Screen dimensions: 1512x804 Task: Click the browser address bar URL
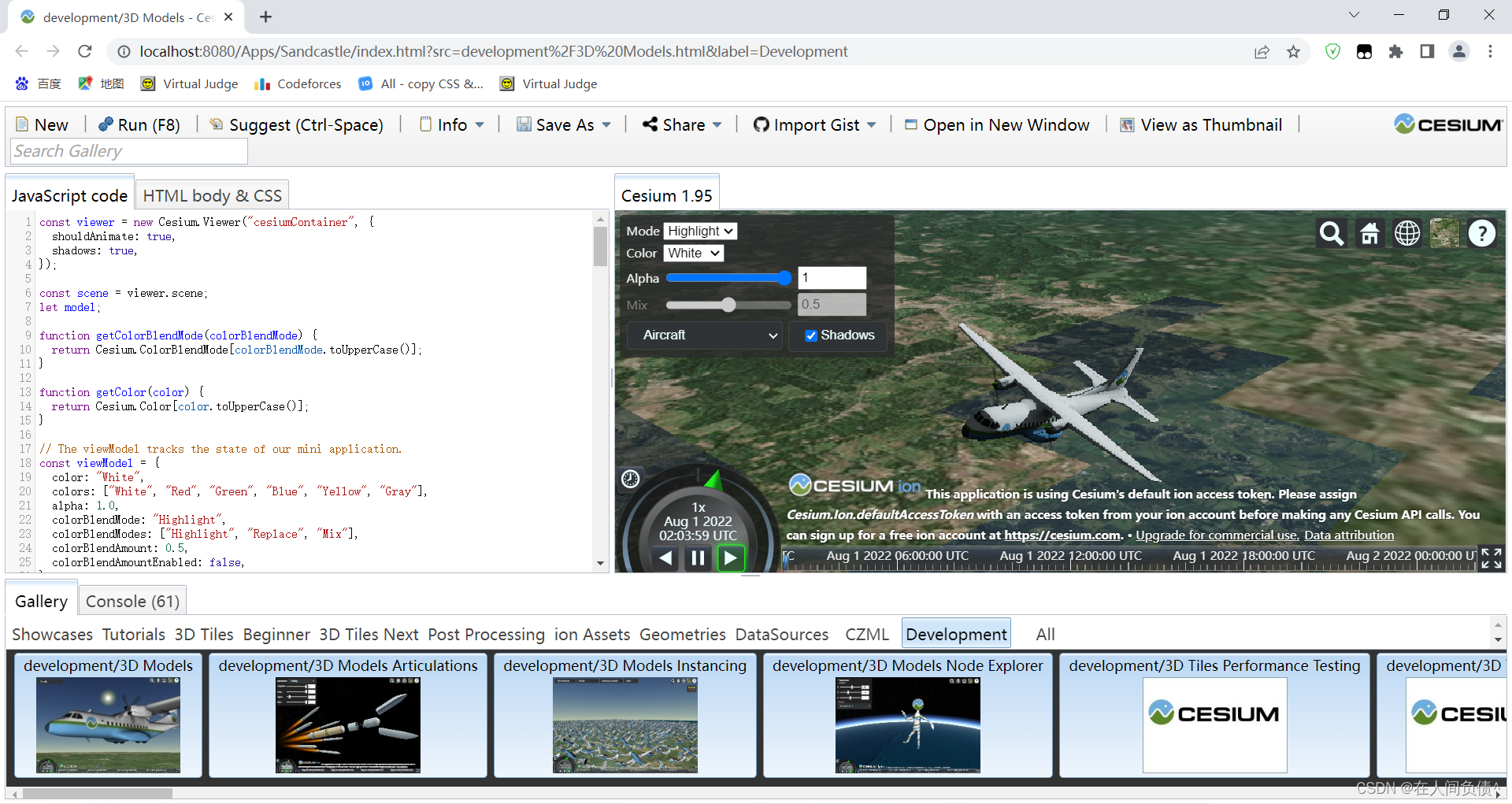pyautogui.click(x=493, y=51)
